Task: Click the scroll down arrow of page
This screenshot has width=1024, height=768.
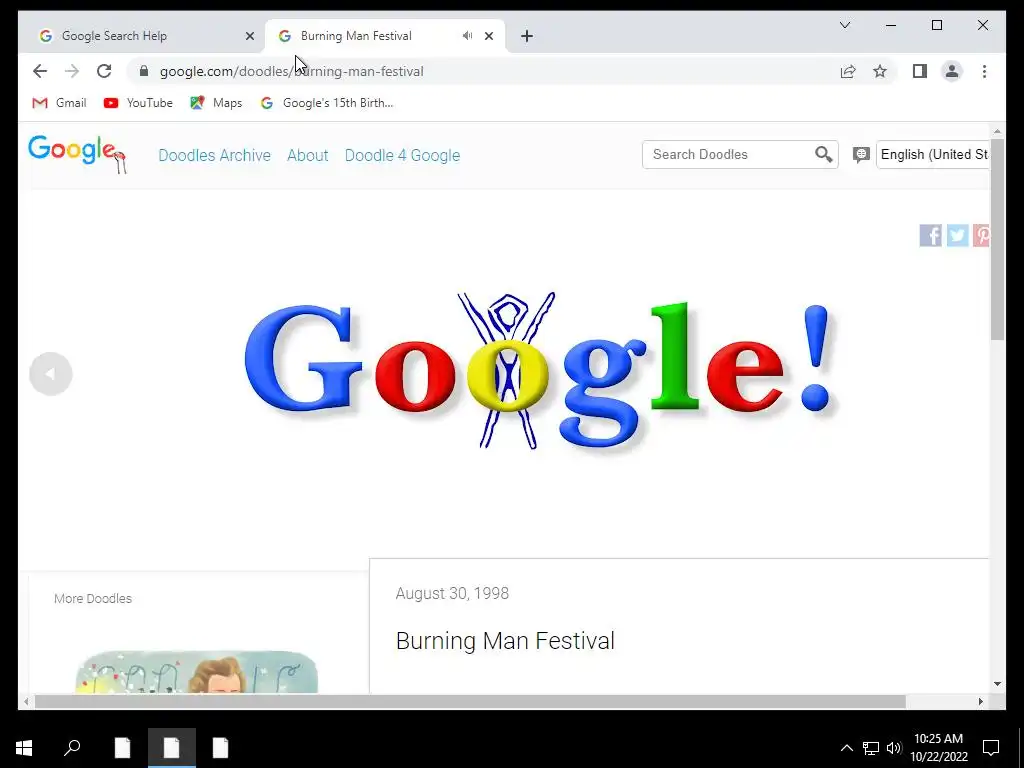Action: pos(997,684)
